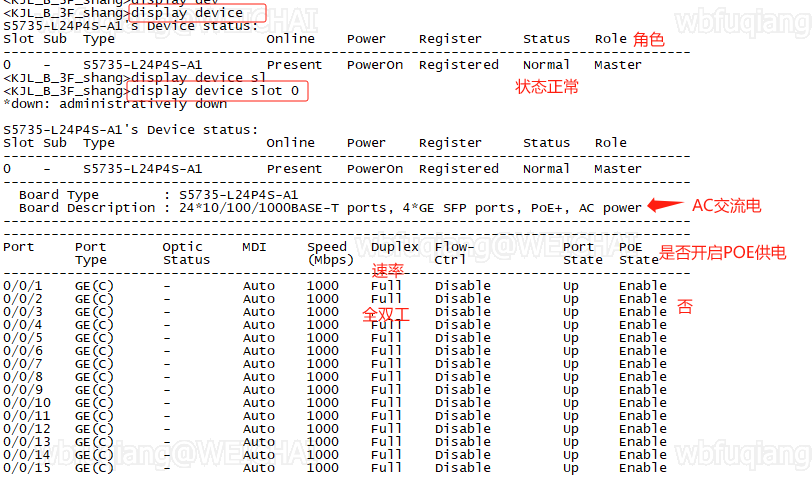Image resolution: width=812 pixels, height=487 pixels.
Task: Click the port name 0/0/15
Action: pos(26,467)
